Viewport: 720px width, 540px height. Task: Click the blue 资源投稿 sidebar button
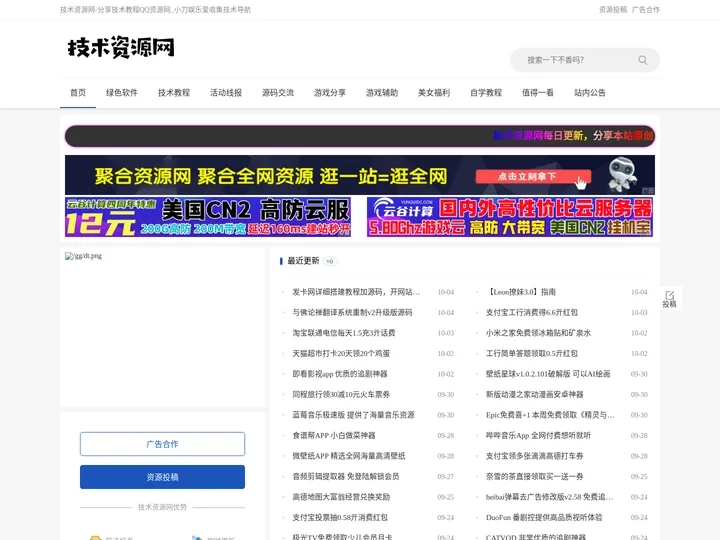163,477
